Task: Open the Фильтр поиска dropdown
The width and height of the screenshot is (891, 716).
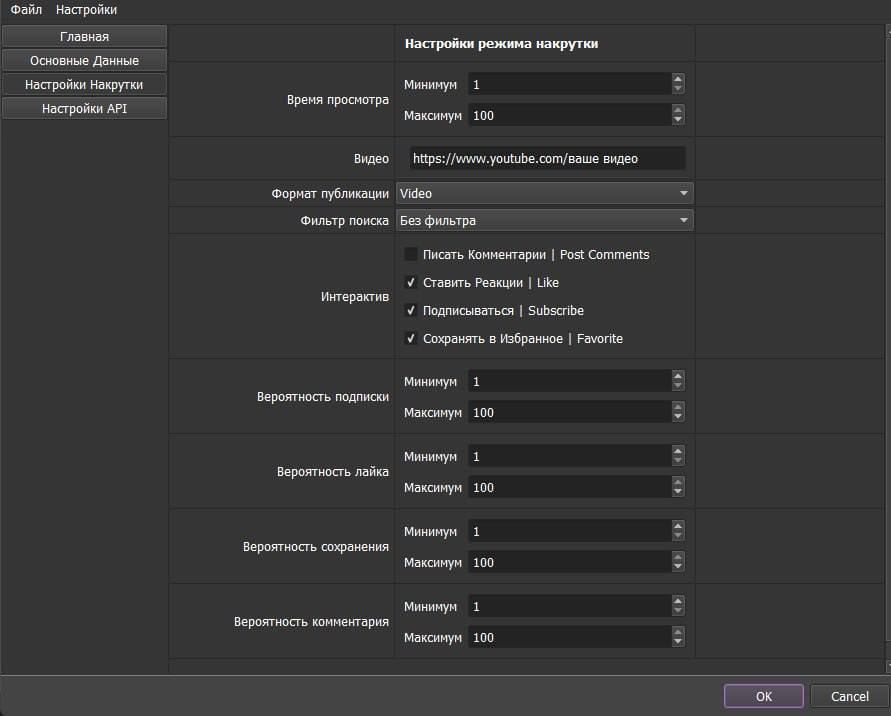Action: pos(545,220)
